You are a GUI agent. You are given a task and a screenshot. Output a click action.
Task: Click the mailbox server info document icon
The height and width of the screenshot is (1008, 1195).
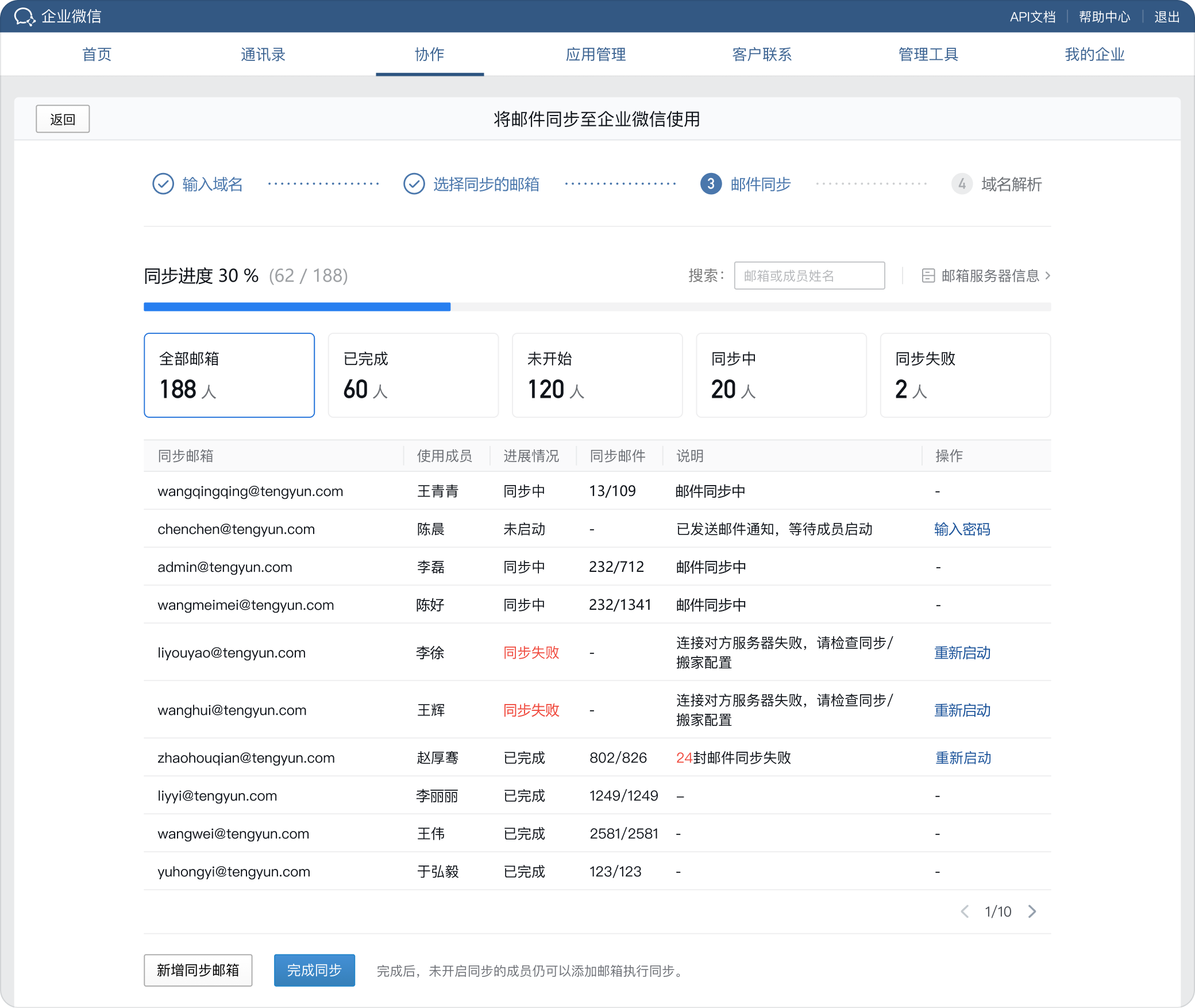(928, 276)
